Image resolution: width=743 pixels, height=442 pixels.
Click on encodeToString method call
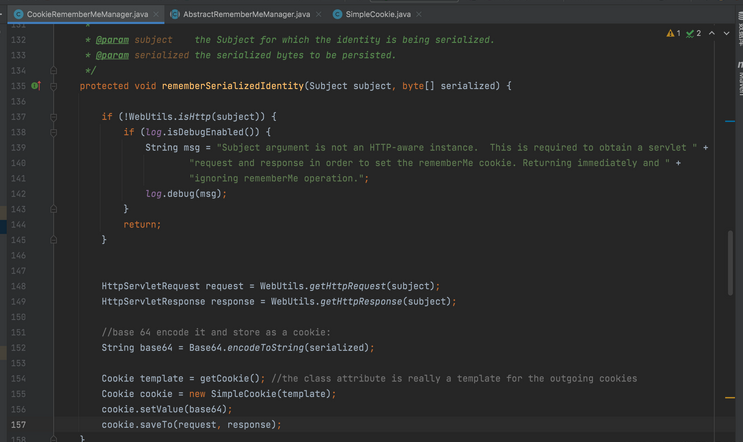tap(265, 348)
